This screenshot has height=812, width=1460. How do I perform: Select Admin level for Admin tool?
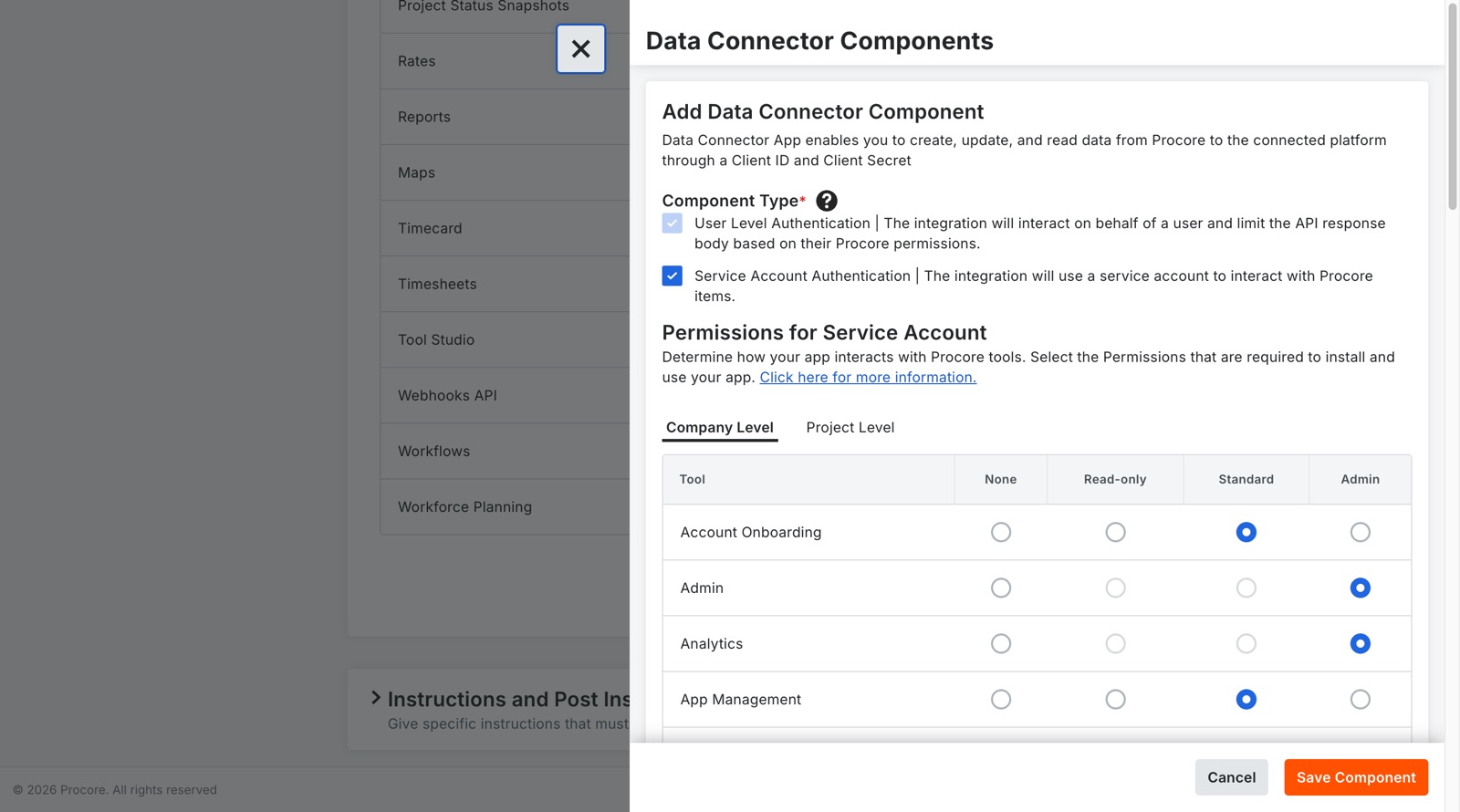pos(1361,588)
